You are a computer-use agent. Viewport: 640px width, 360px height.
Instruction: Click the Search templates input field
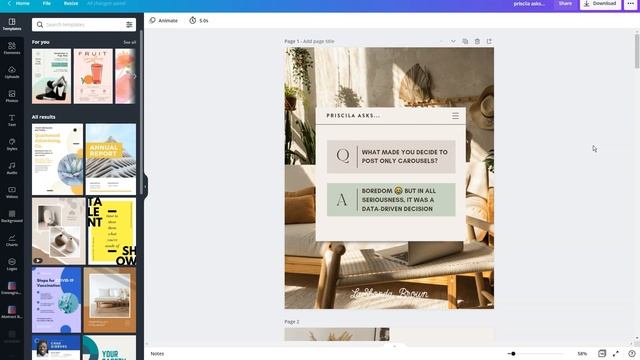click(84, 25)
